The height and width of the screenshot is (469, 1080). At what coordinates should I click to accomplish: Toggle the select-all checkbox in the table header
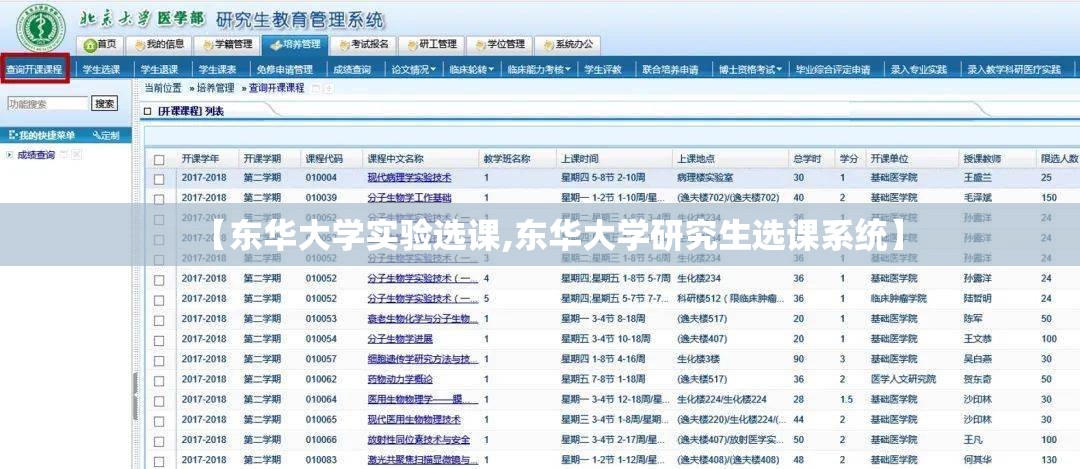pos(159,160)
